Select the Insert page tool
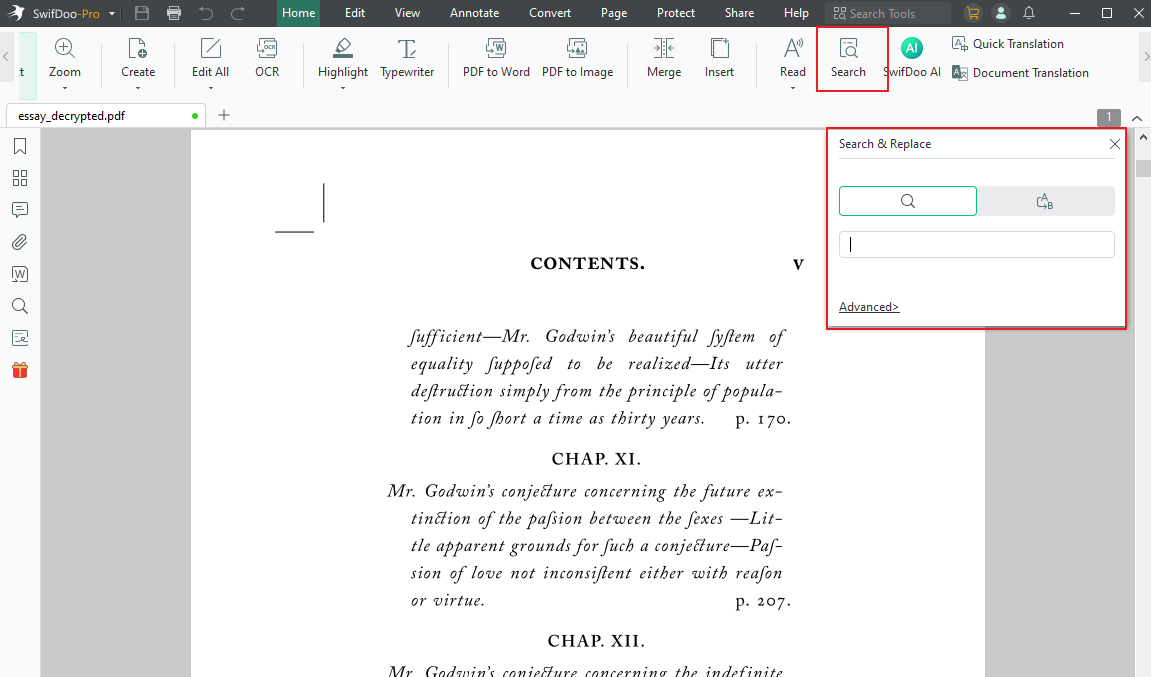This screenshot has width=1151, height=677. 719,59
